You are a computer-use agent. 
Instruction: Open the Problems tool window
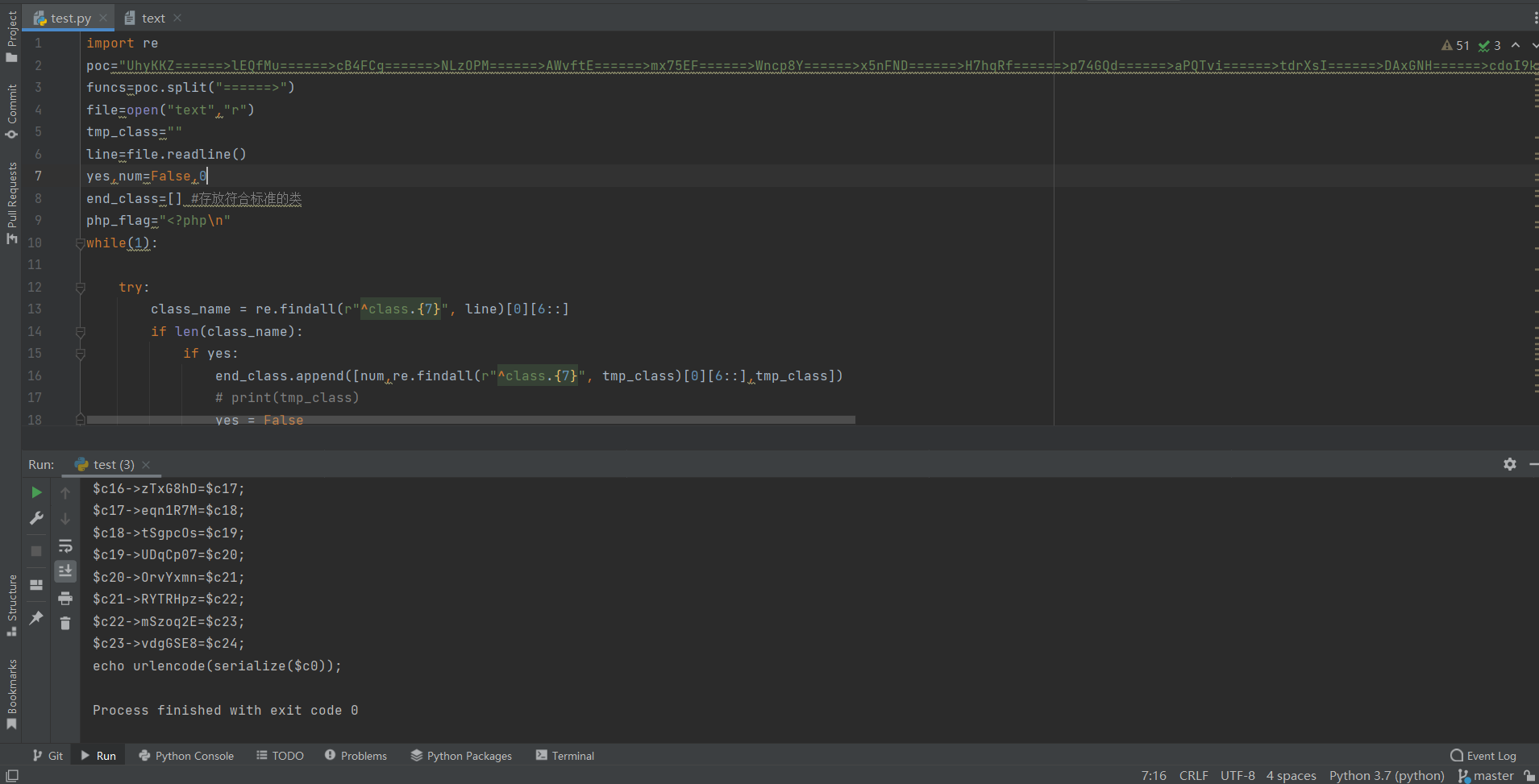[356, 756]
